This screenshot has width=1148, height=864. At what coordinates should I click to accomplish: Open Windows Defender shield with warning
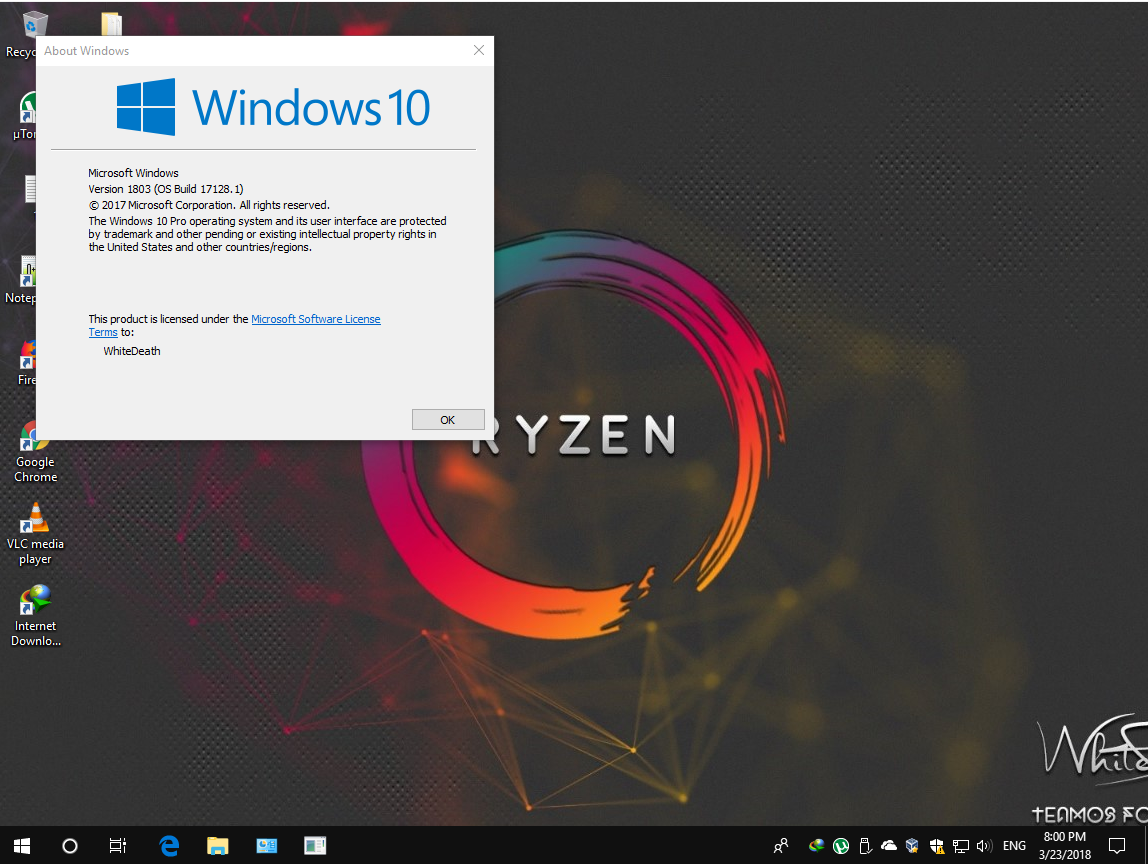[x=936, y=846]
